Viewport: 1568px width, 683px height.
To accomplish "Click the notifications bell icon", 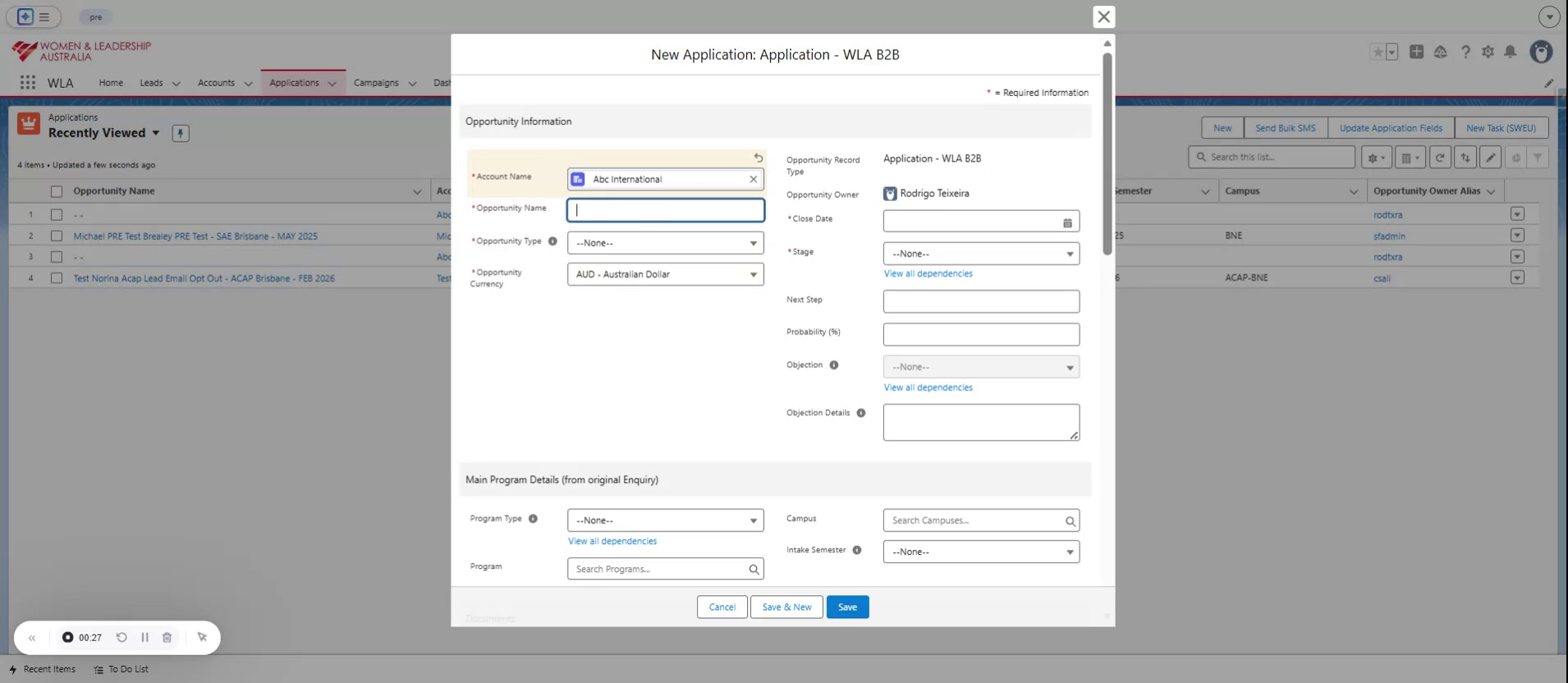I will pos(1510,52).
